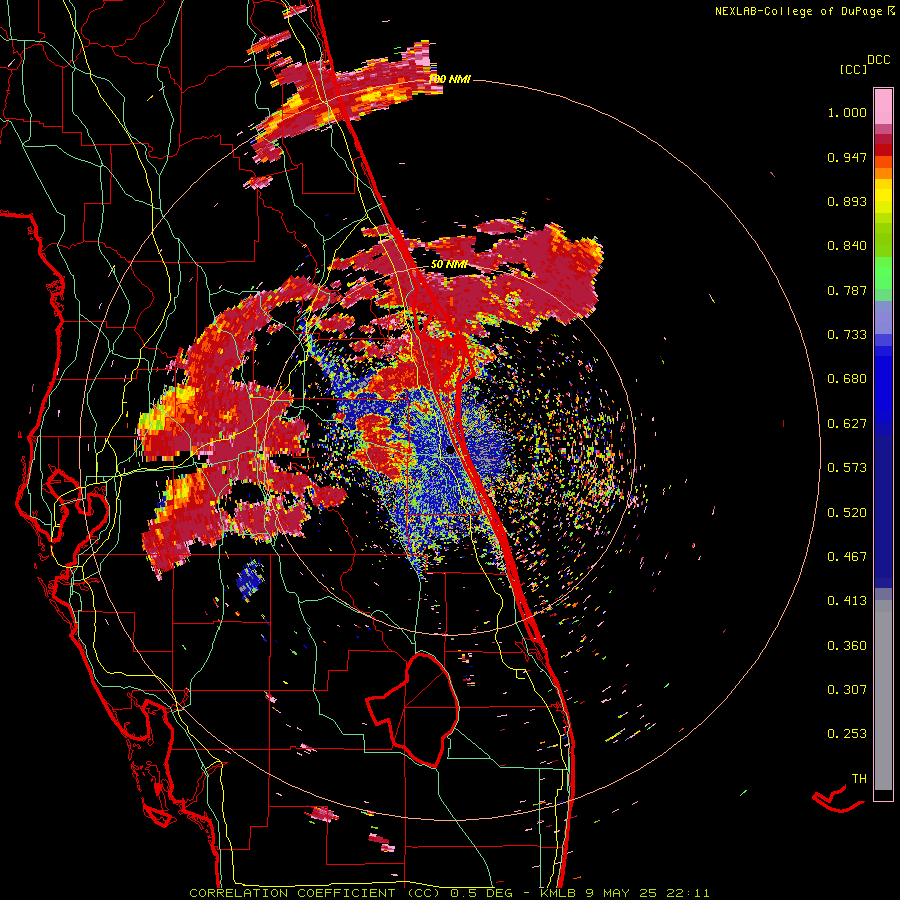Pick the pink segment at color bar top
Screen dimensions: 900x900
[x=883, y=106]
